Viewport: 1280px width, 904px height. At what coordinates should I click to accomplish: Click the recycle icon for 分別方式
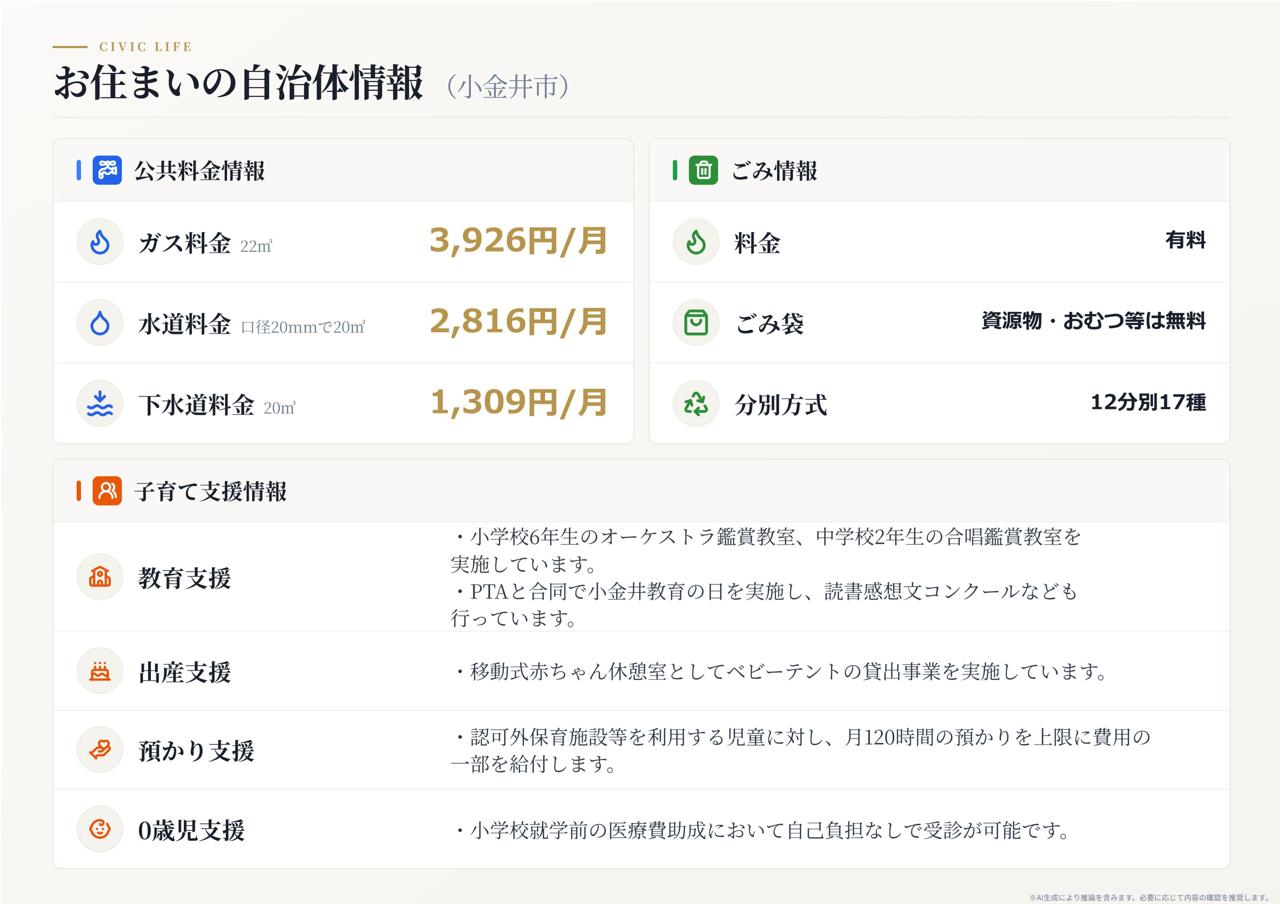click(x=696, y=404)
